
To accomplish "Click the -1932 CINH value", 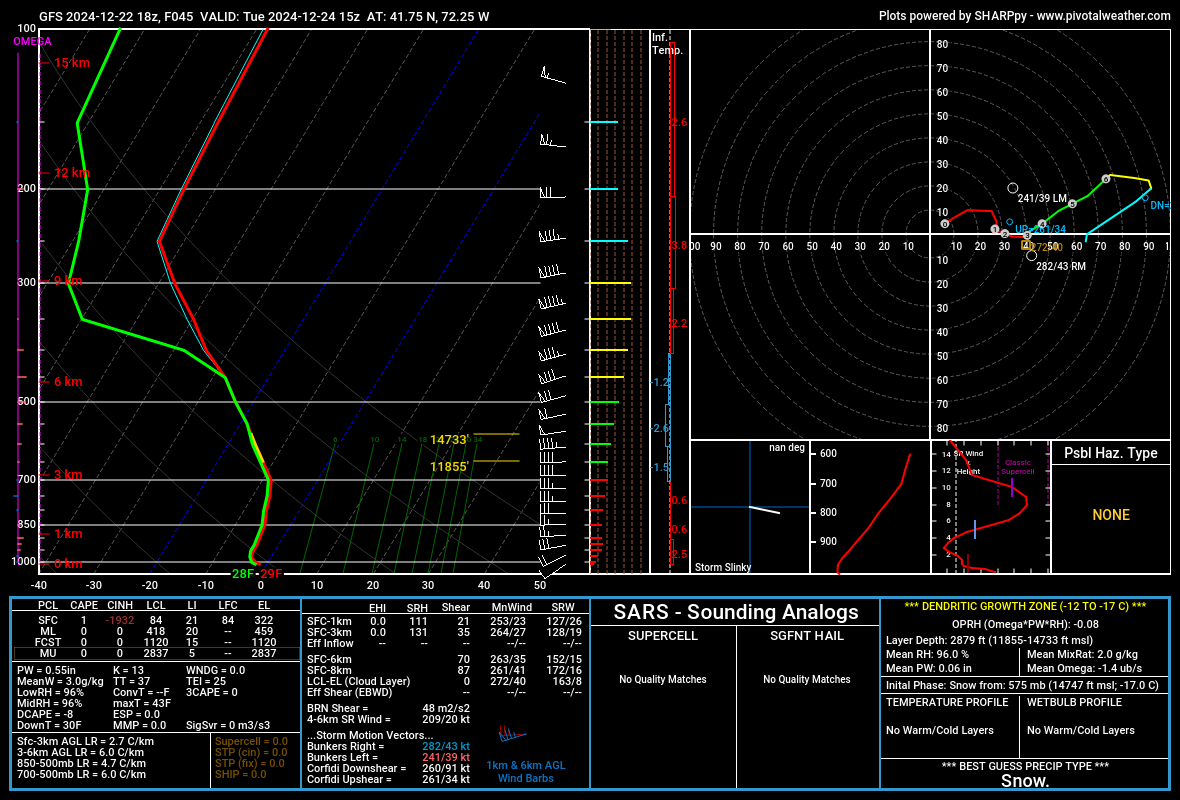I will (x=120, y=620).
